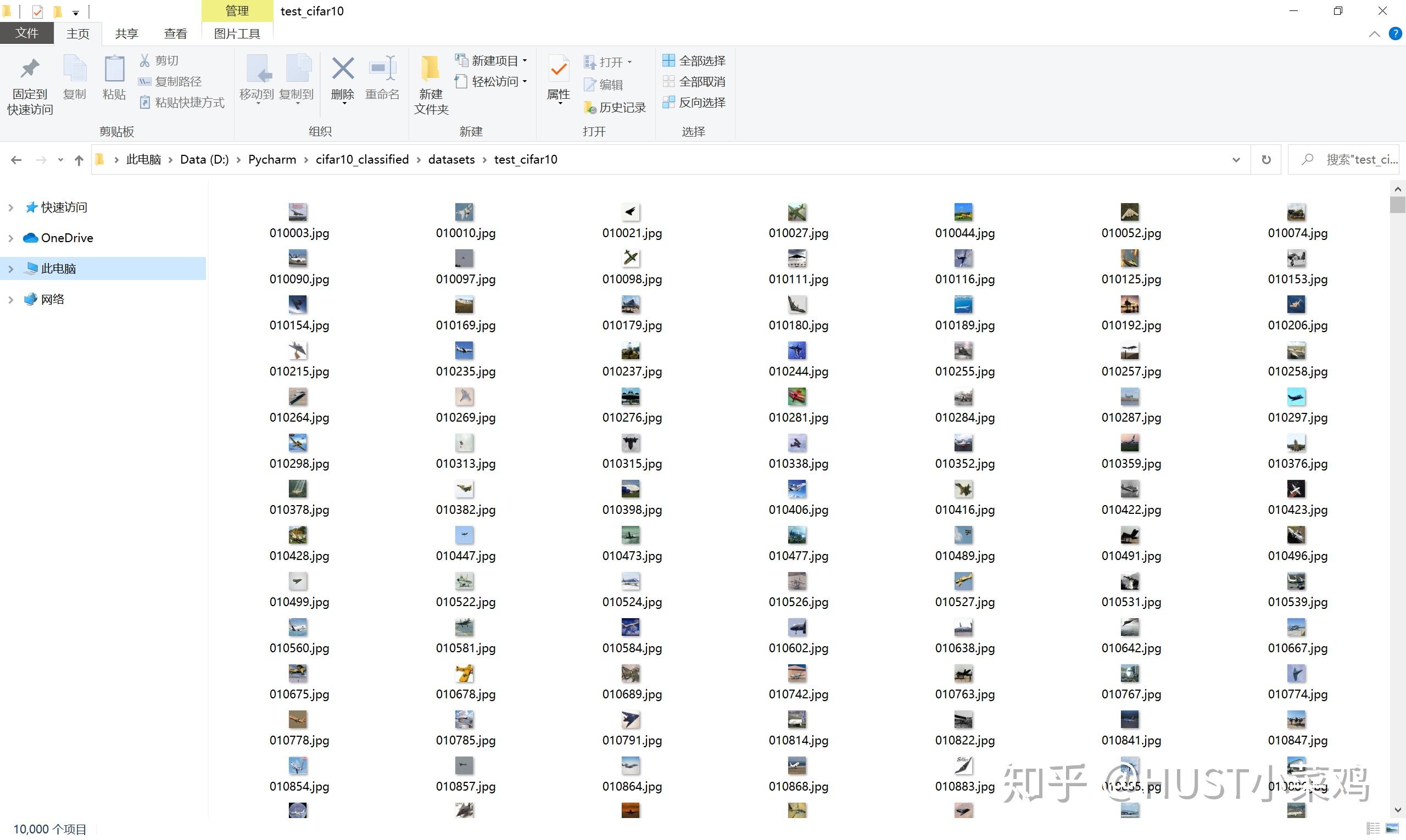Refresh the folder with the address bar icon
The image size is (1406, 840).
click(1265, 159)
